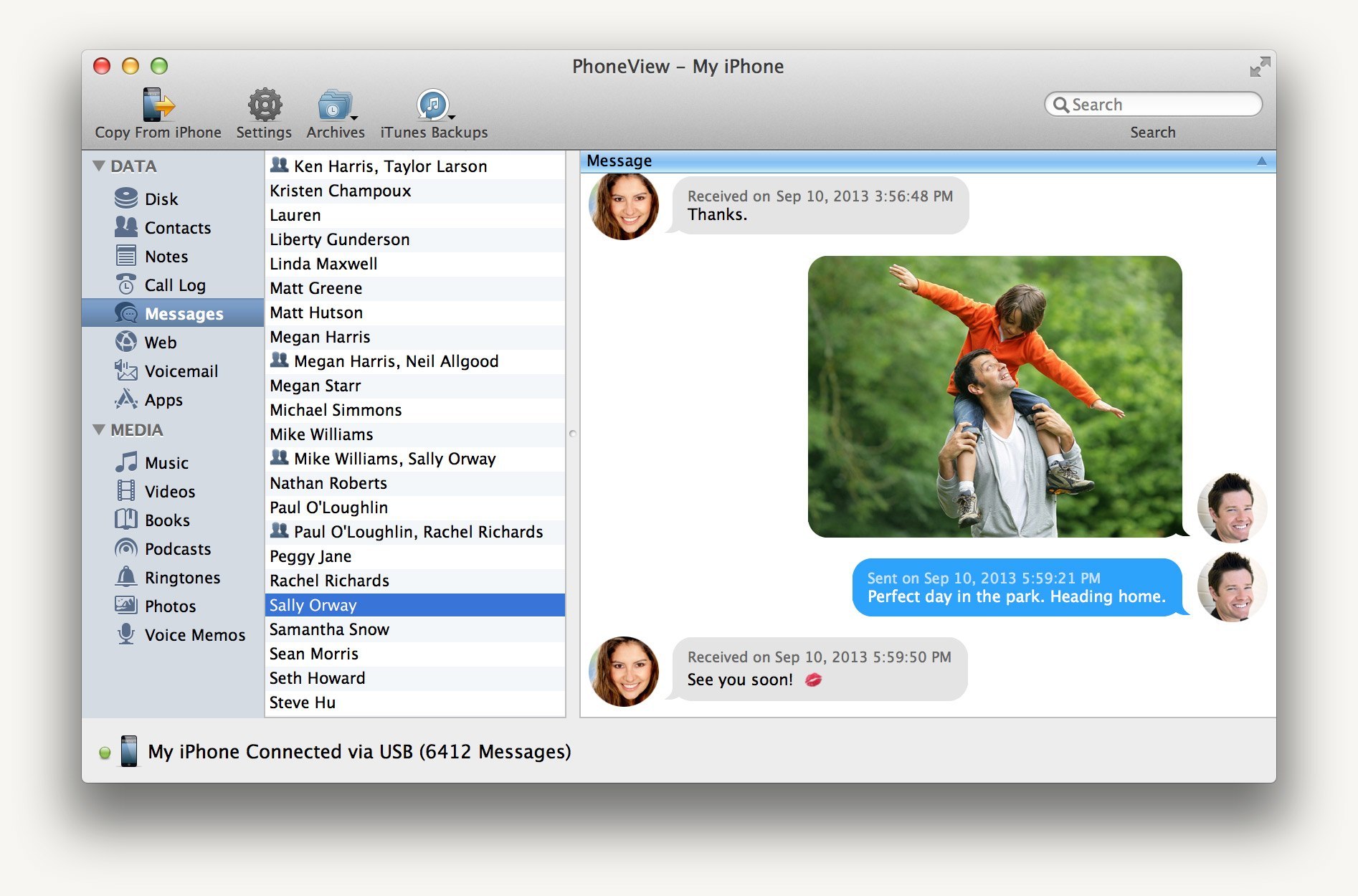The image size is (1358, 896).
Task: Click the split pane divider handle
Action: (x=572, y=434)
